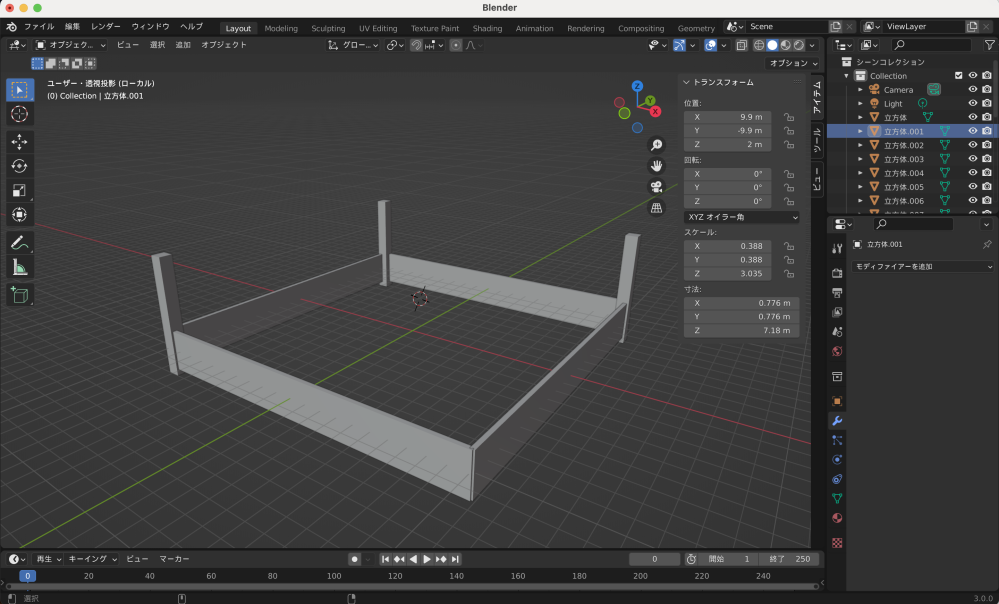Open the World properties tab

837,351
